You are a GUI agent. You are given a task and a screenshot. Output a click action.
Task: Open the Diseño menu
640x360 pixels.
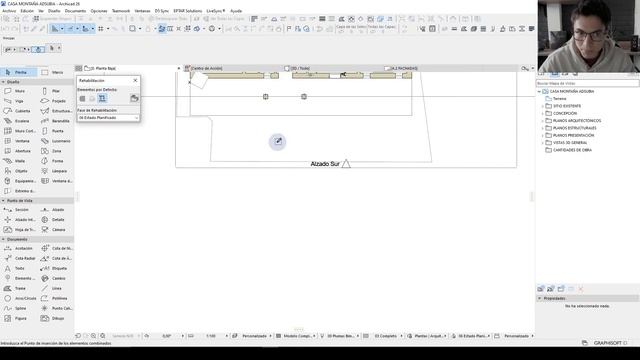point(54,11)
